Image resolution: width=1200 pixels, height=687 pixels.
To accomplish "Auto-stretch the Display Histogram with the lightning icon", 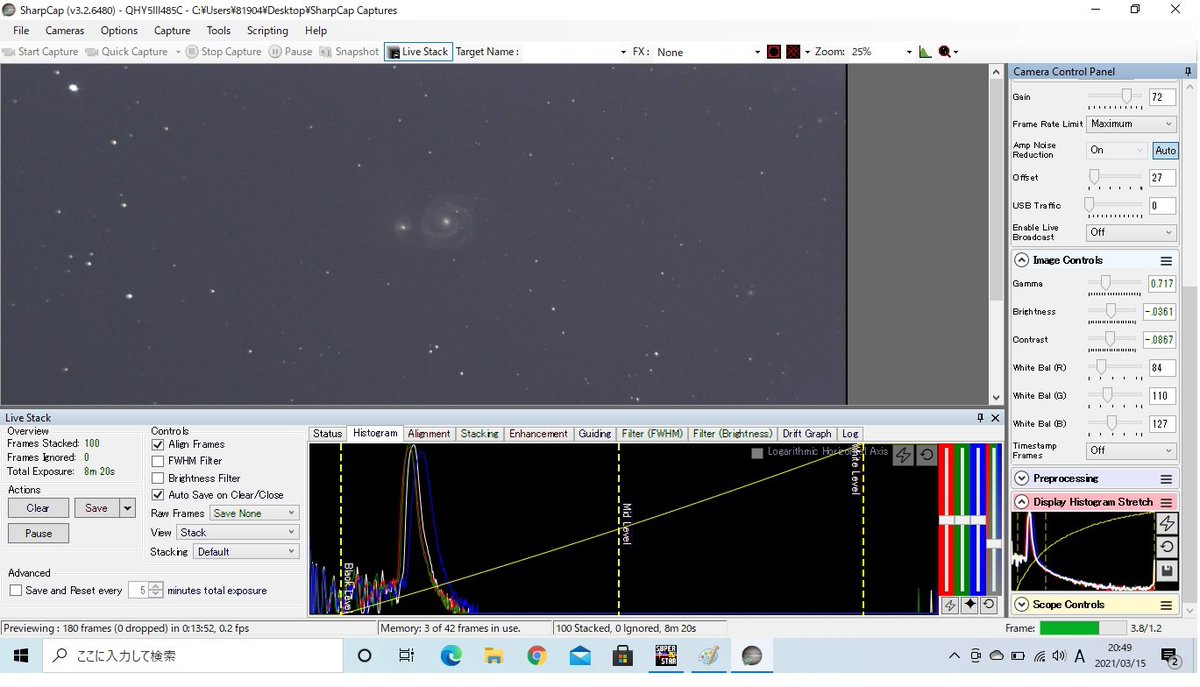I will click(x=1166, y=524).
